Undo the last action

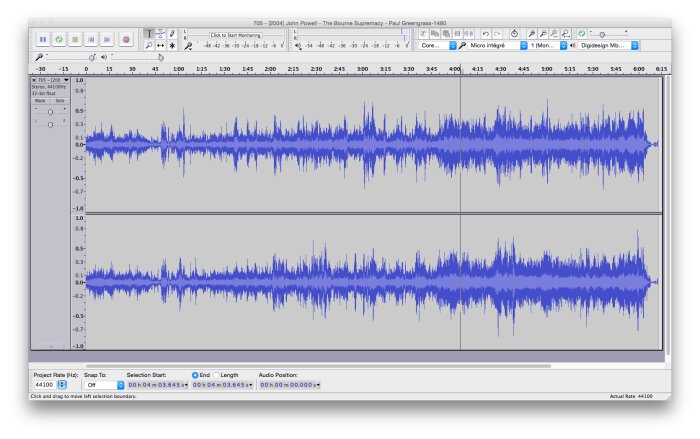pyautogui.click(x=486, y=33)
